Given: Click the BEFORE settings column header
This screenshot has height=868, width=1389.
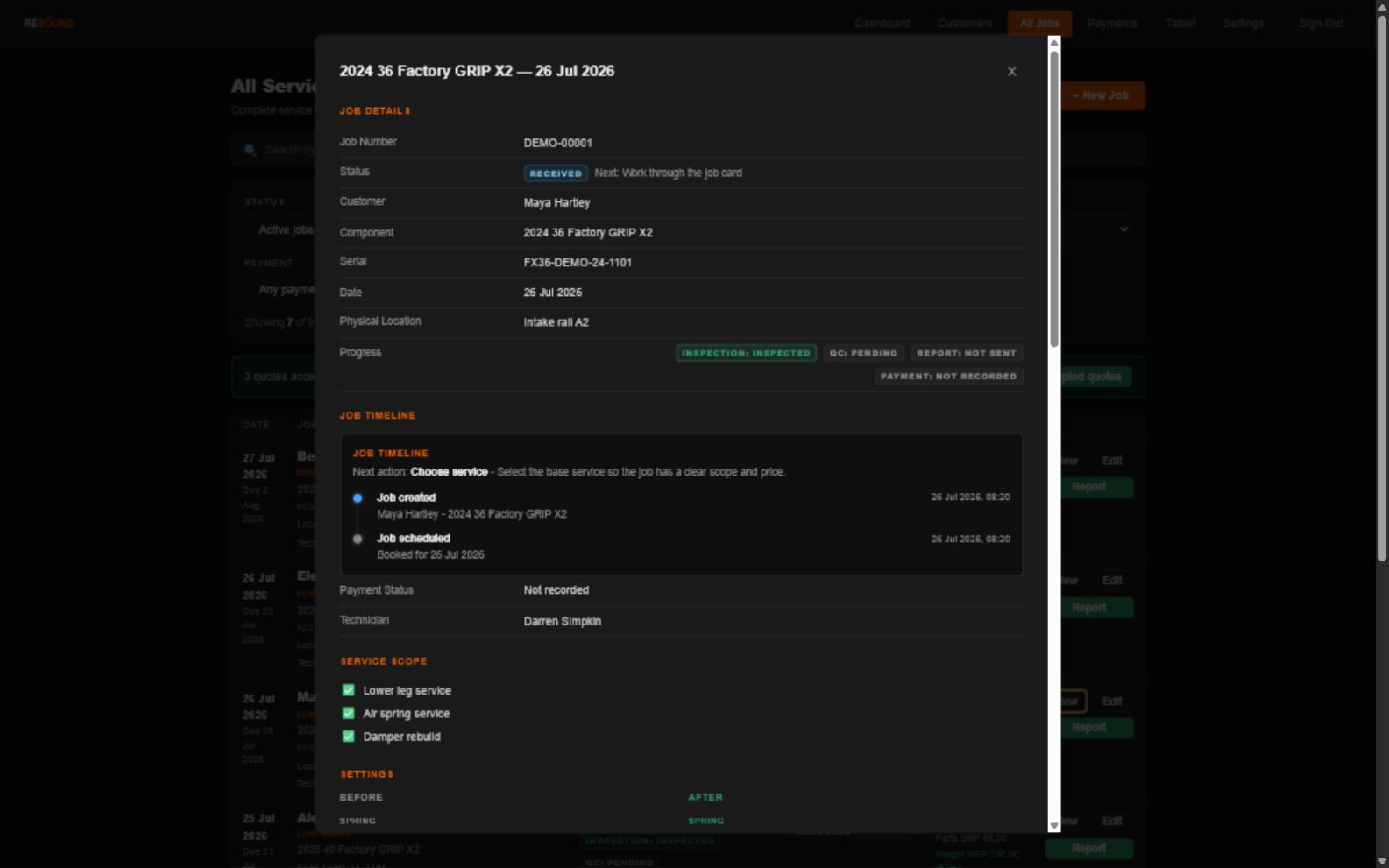Looking at the screenshot, I should coord(361,797).
